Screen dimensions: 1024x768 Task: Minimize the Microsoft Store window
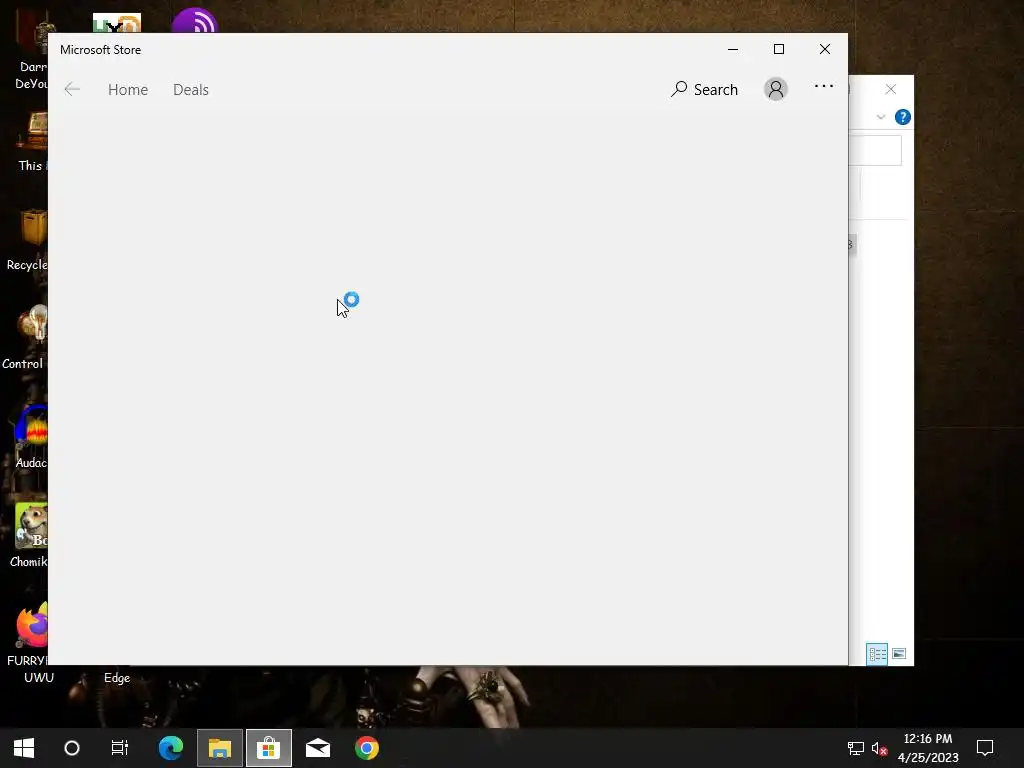coord(733,49)
